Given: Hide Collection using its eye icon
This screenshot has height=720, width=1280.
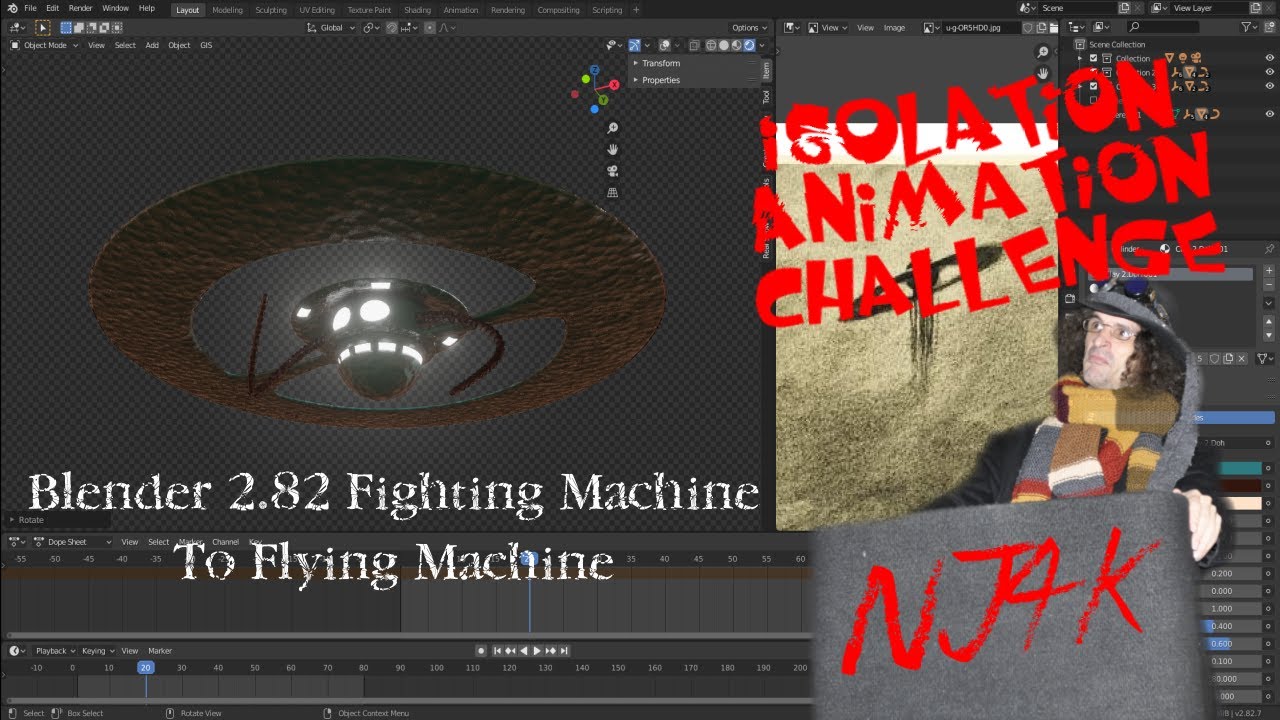Looking at the screenshot, I should tap(1270, 58).
